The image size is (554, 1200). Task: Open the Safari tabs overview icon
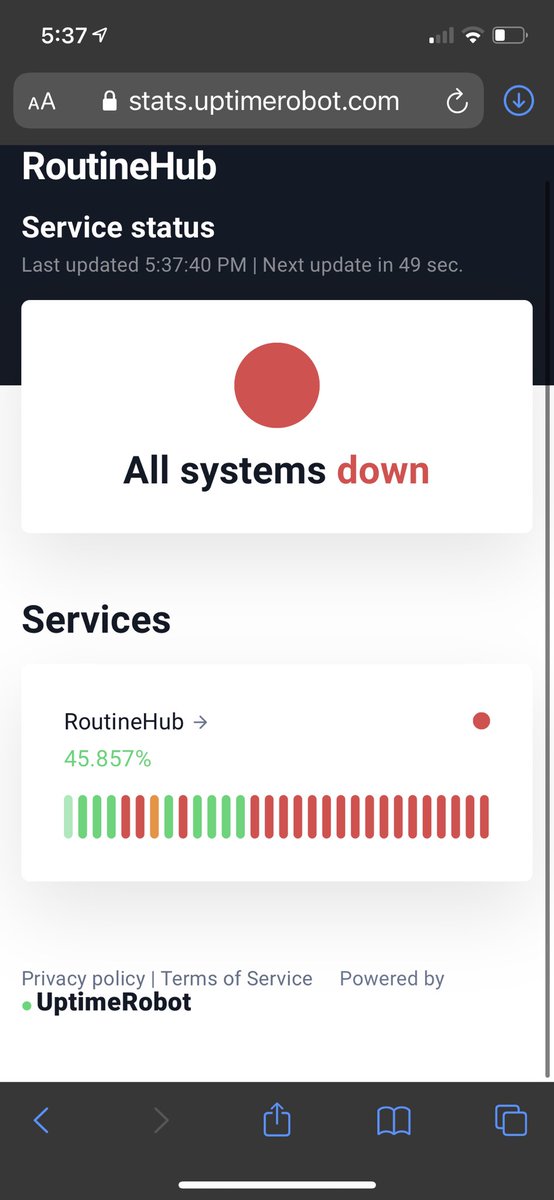tap(511, 1120)
